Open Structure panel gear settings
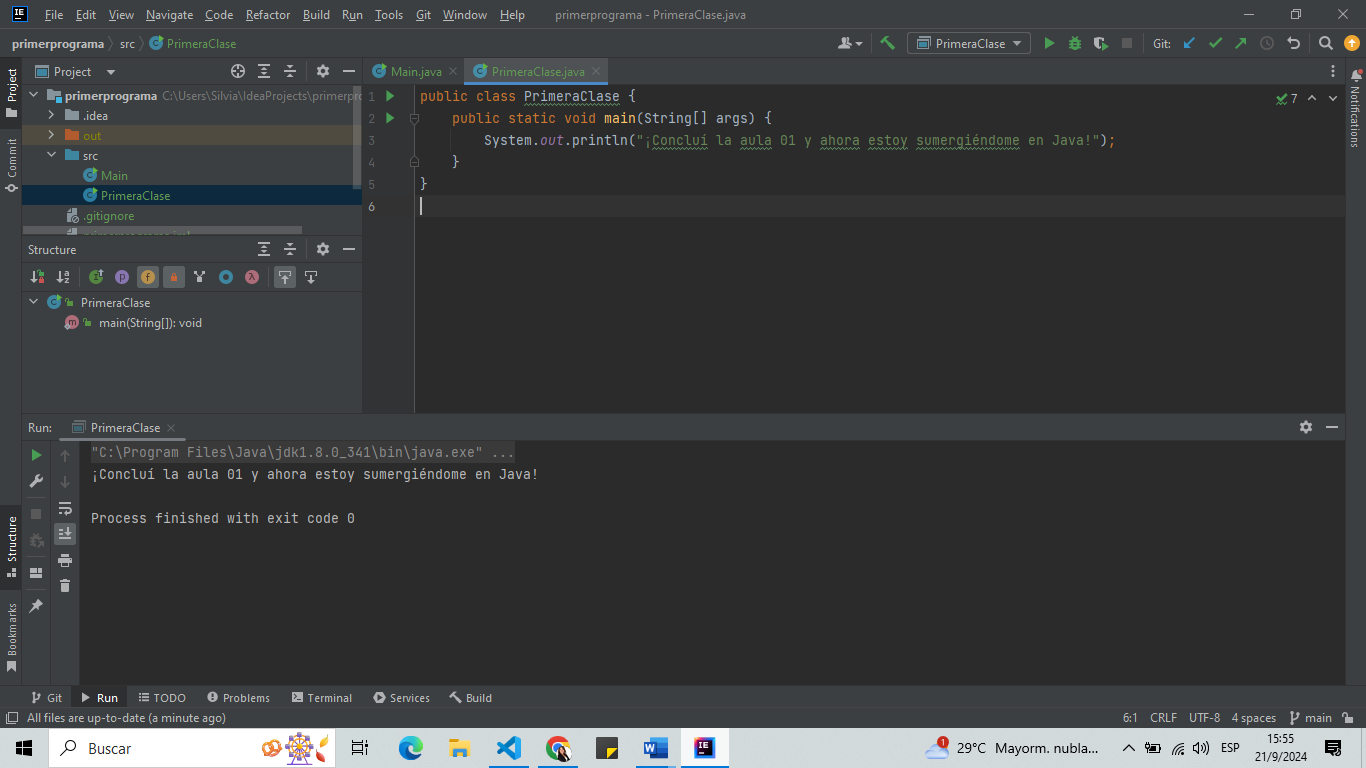The image size is (1366, 768). pos(323,249)
